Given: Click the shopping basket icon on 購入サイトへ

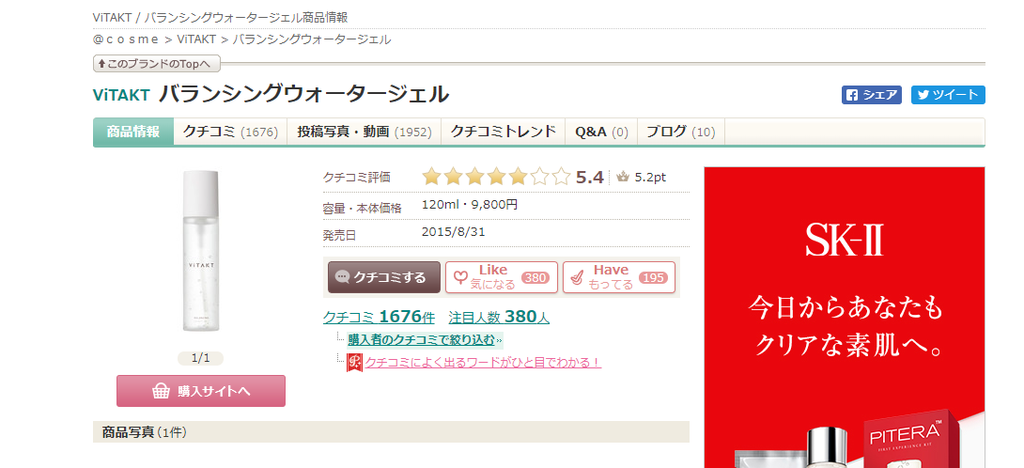Looking at the screenshot, I should 161,391.
